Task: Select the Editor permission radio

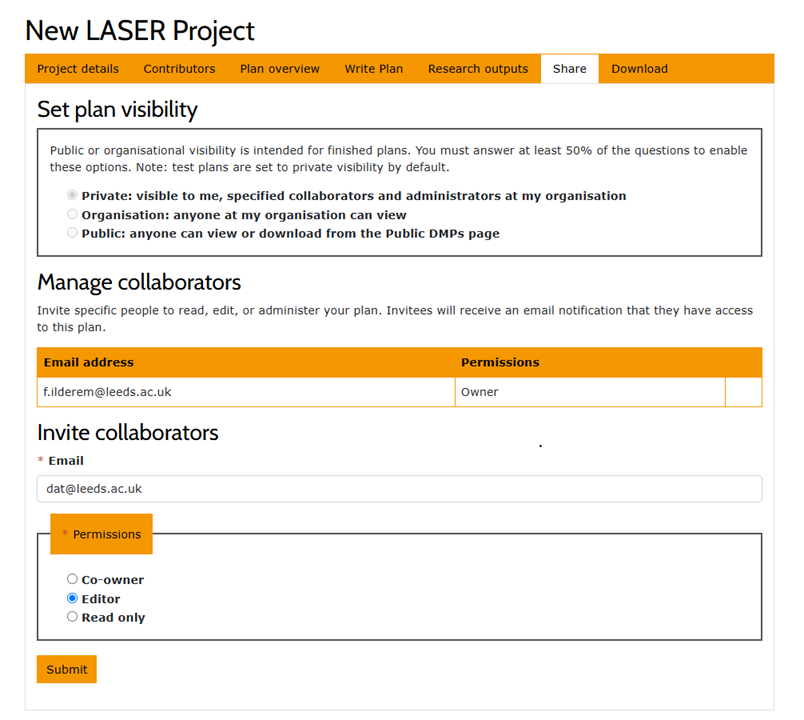Action: pos(72,598)
